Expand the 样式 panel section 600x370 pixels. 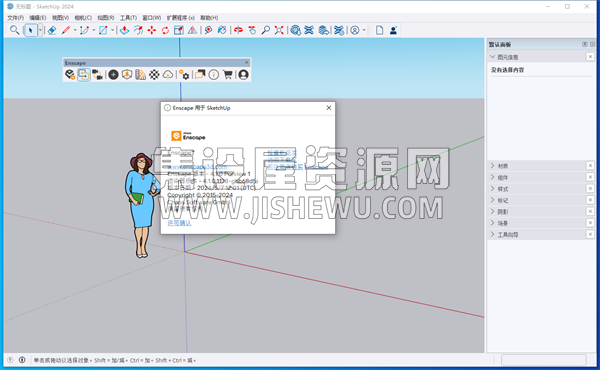pos(492,189)
